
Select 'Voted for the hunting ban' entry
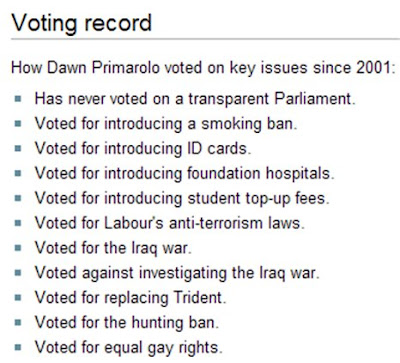(x=127, y=322)
